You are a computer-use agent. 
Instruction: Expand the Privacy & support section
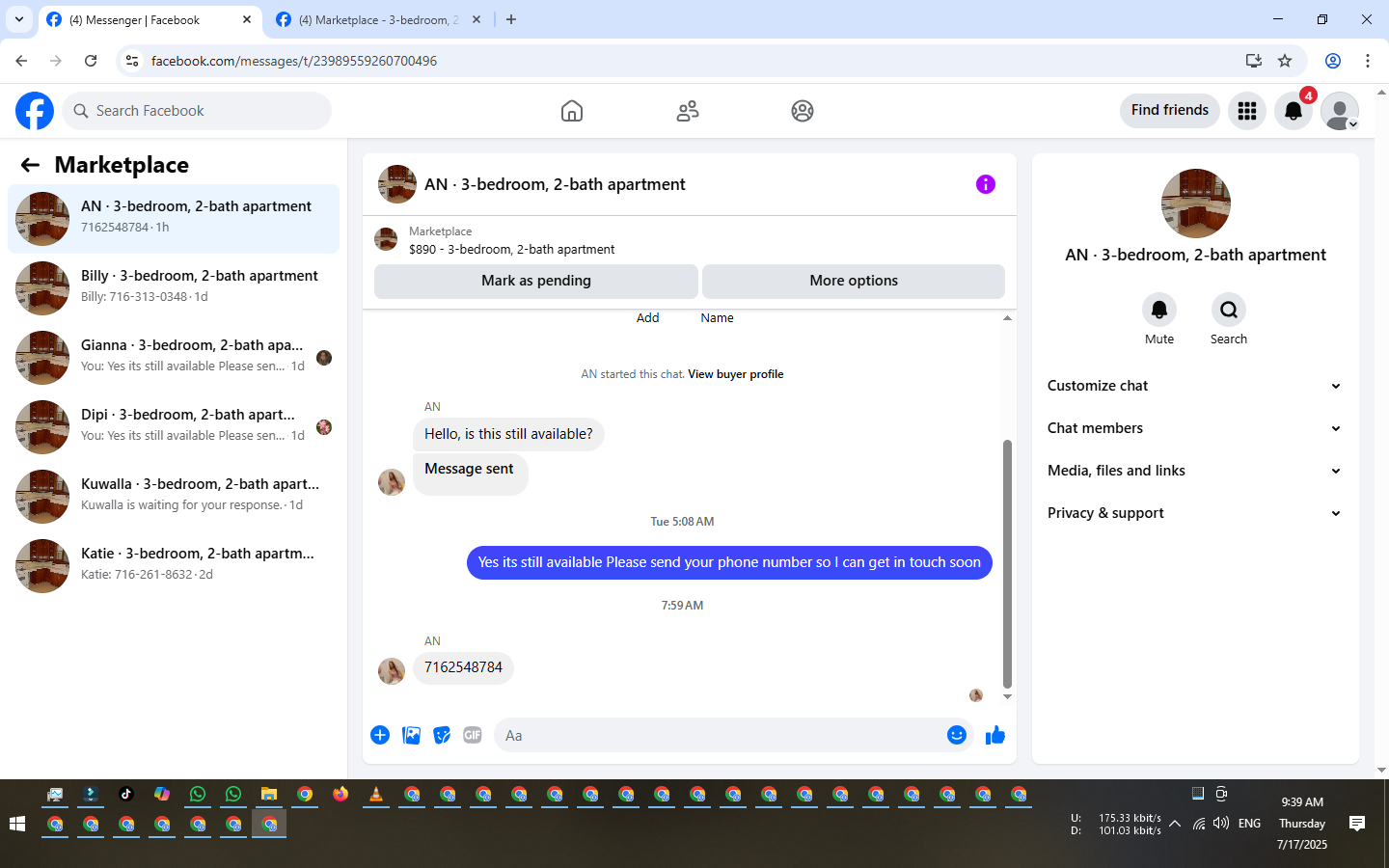click(x=1195, y=513)
